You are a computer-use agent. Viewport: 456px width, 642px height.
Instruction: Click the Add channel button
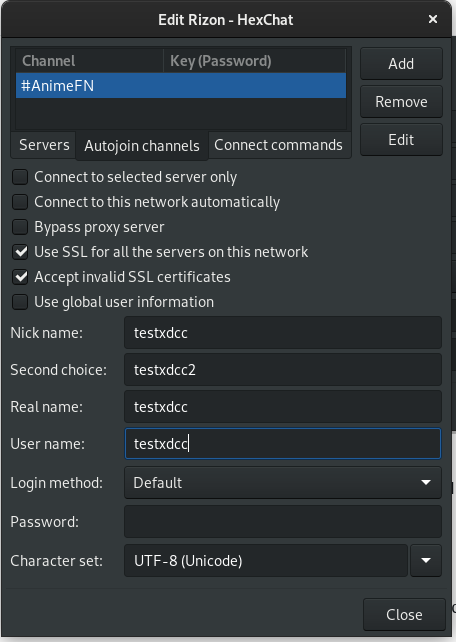pyautogui.click(x=401, y=64)
